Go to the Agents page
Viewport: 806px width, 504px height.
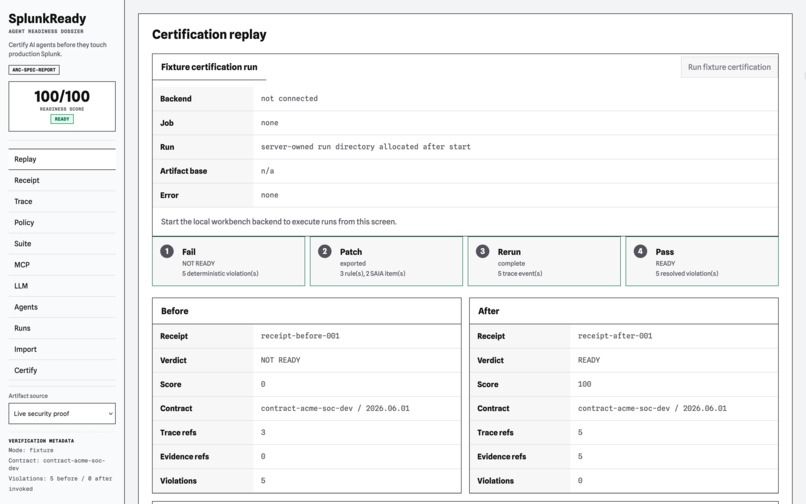pyautogui.click(x=62, y=307)
